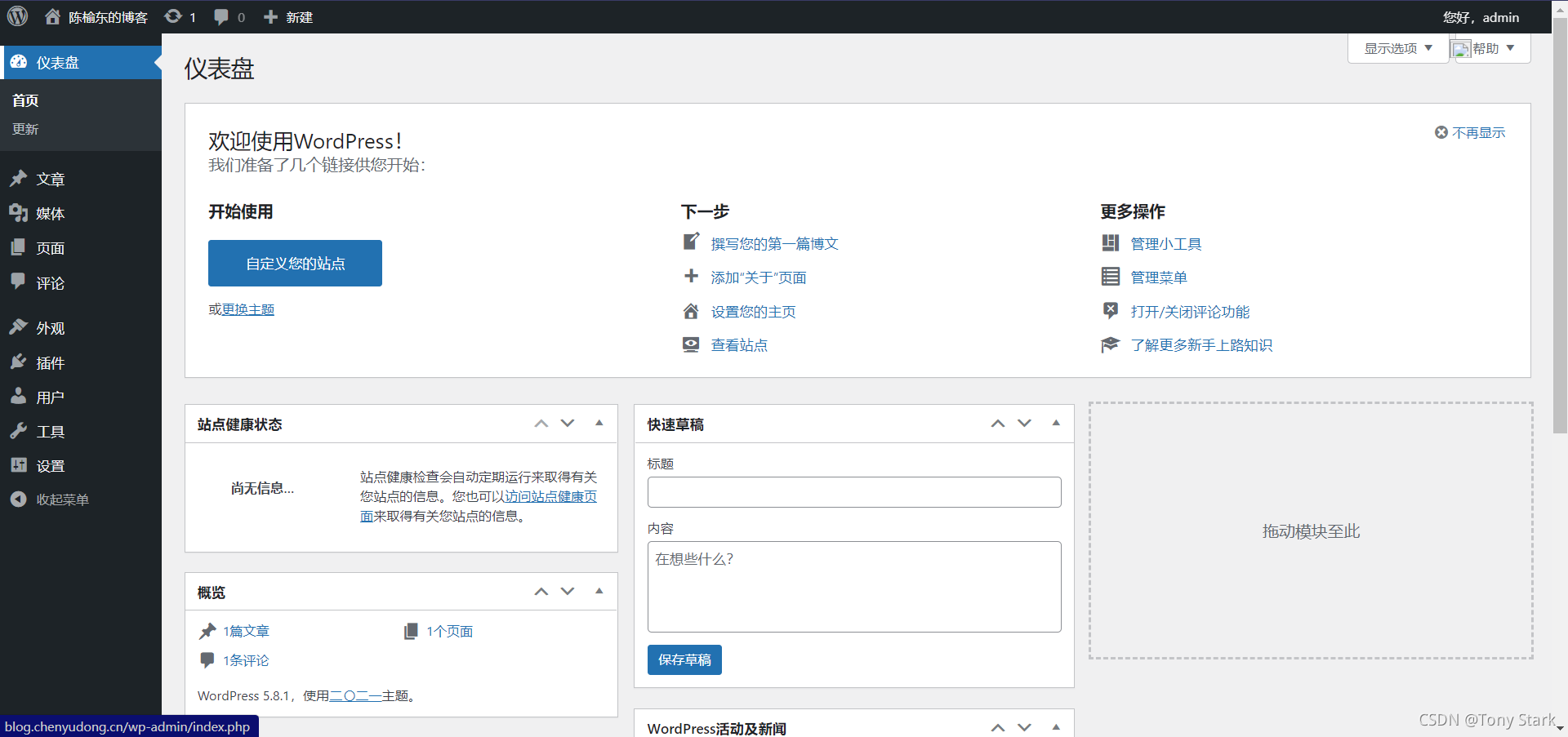This screenshot has height=737, width=1568.
Task: Open 文章 posts via pushpin icon
Action: pyautogui.click(x=19, y=178)
